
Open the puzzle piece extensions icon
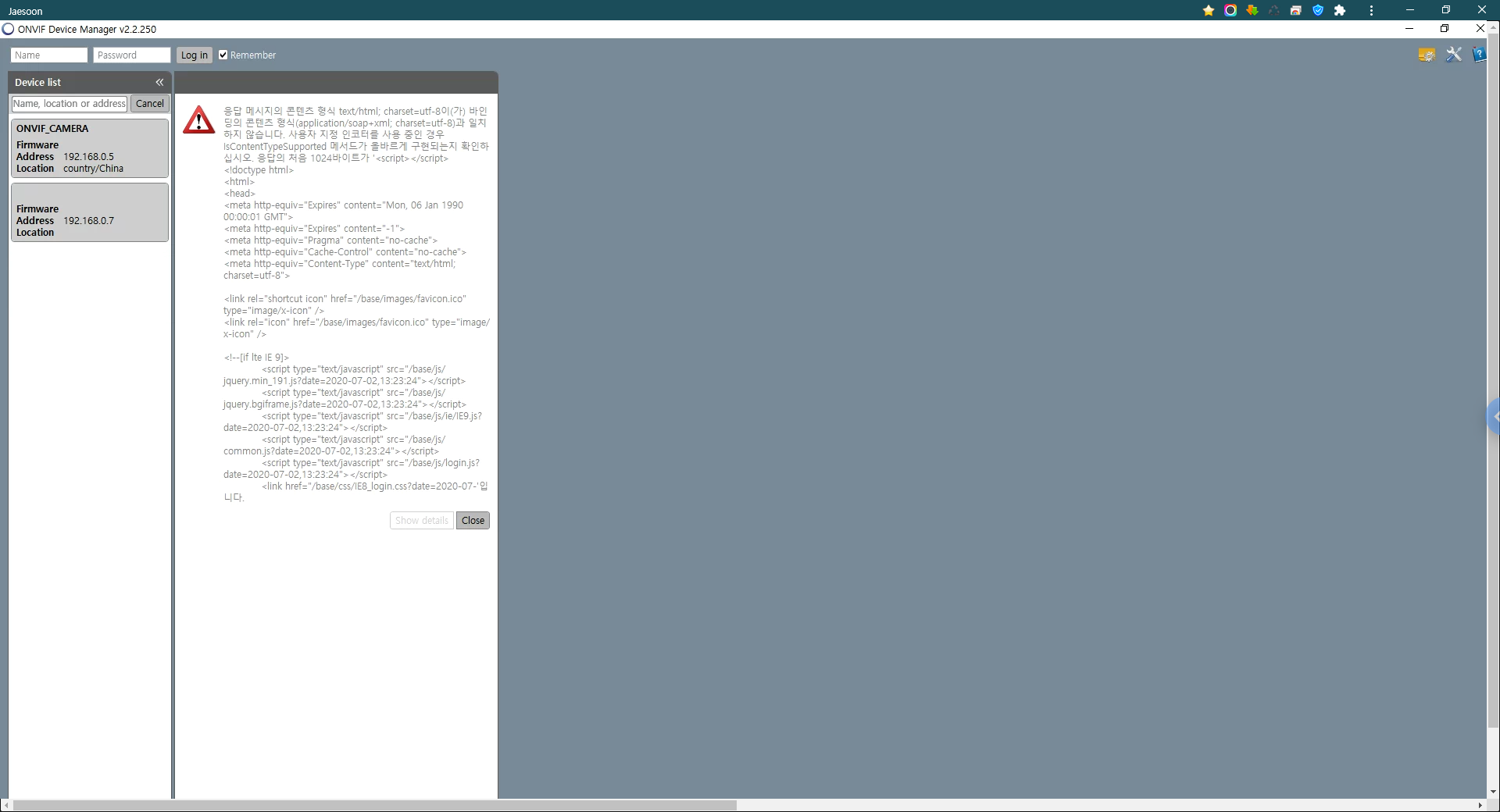pos(1340,10)
